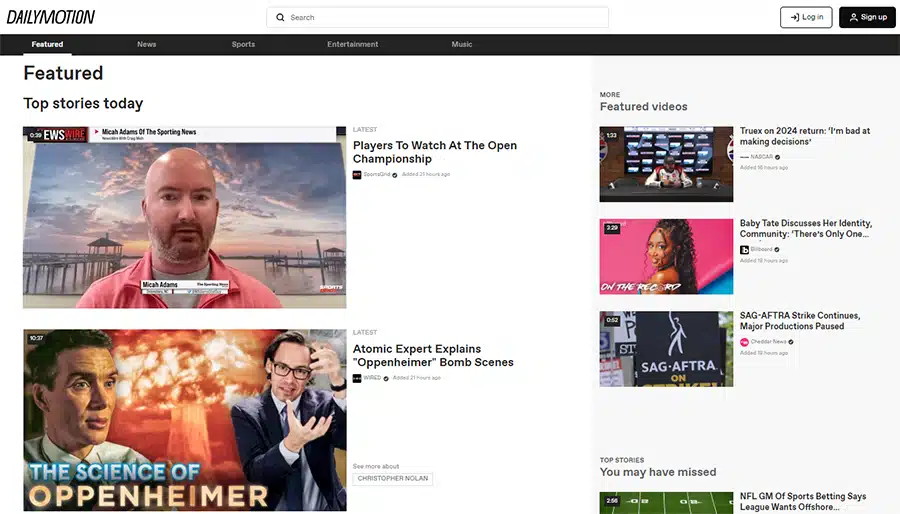Visit the Billboard channel name link
The width and height of the screenshot is (900, 514).
[x=762, y=250]
